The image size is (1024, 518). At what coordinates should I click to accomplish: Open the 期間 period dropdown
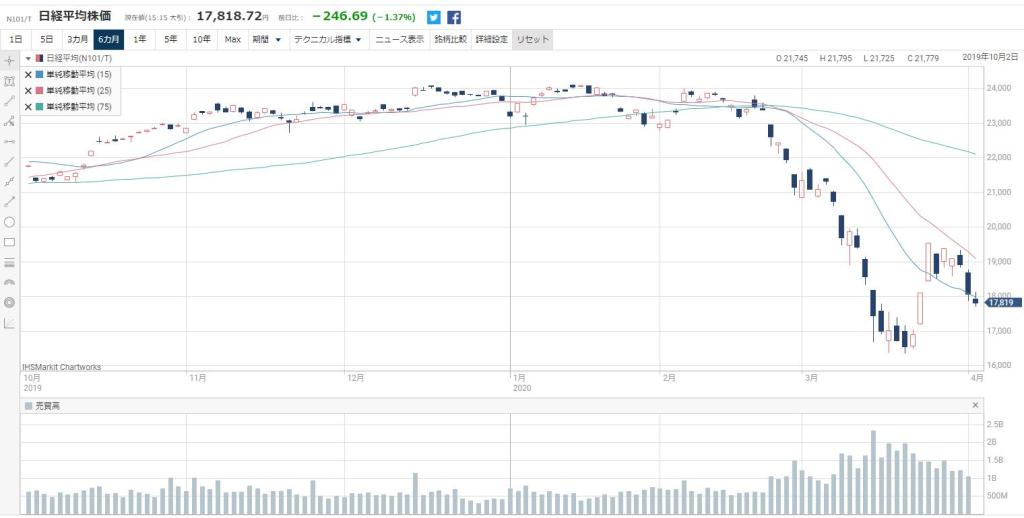(266, 39)
